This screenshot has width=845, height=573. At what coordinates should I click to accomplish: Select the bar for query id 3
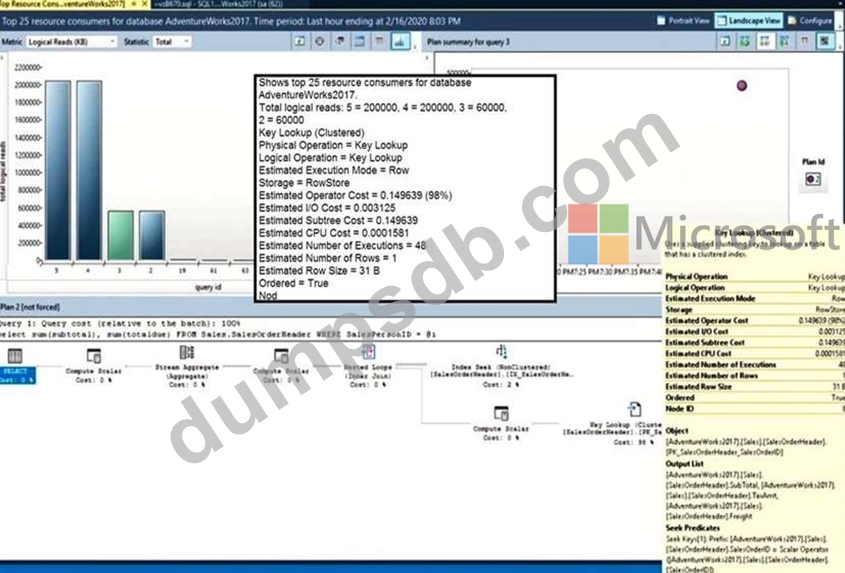point(120,238)
